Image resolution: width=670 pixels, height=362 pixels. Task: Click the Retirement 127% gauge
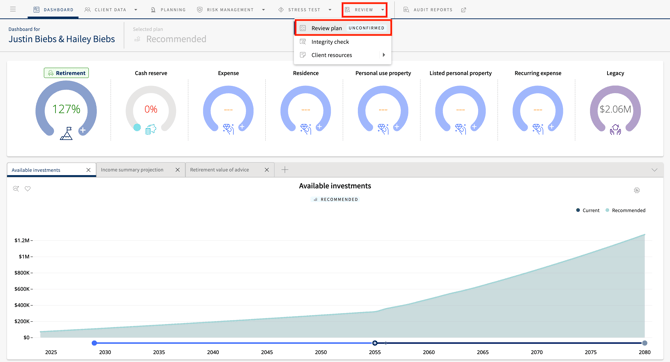point(66,109)
